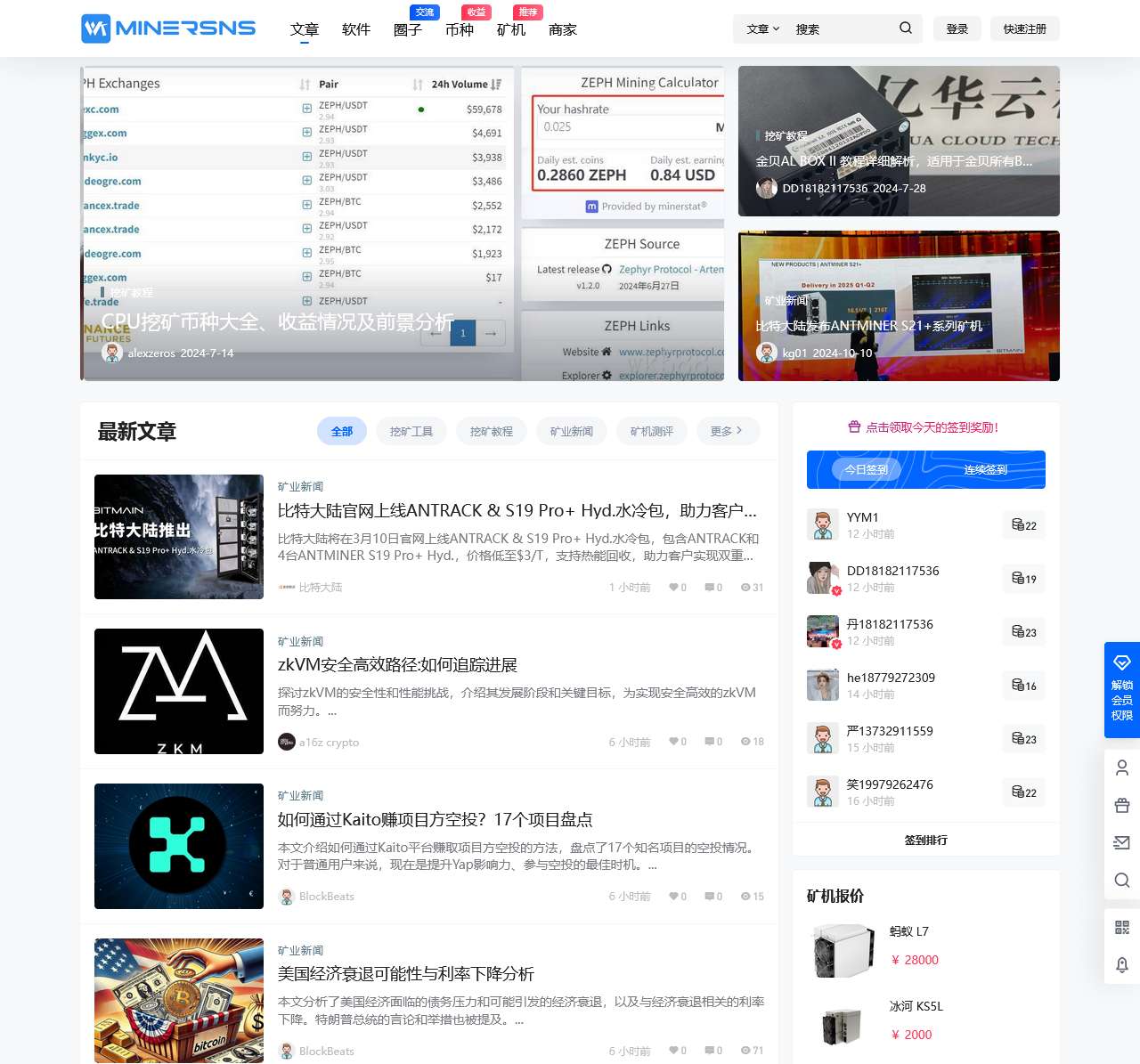The width and height of the screenshot is (1140, 1064).
Task: Open 金贝AL BOX II tutorial card
Action: point(899,141)
